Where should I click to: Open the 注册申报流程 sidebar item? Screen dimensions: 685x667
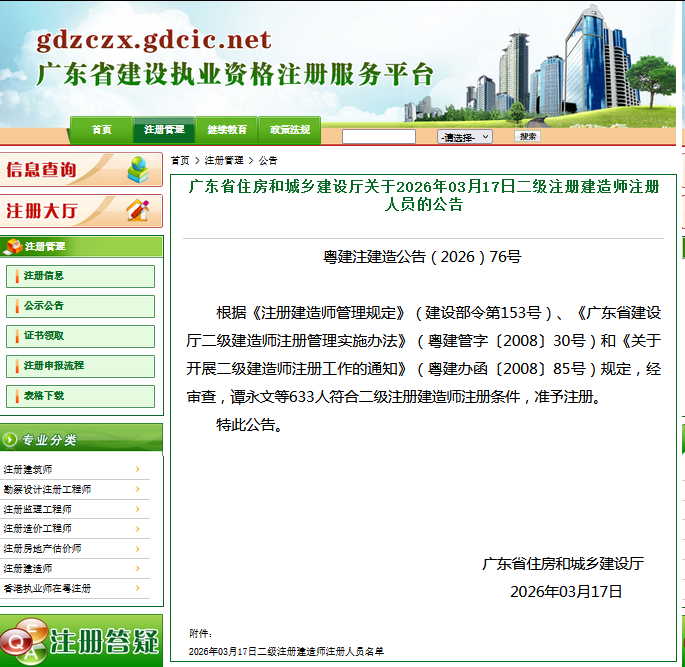tap(80, 366)
